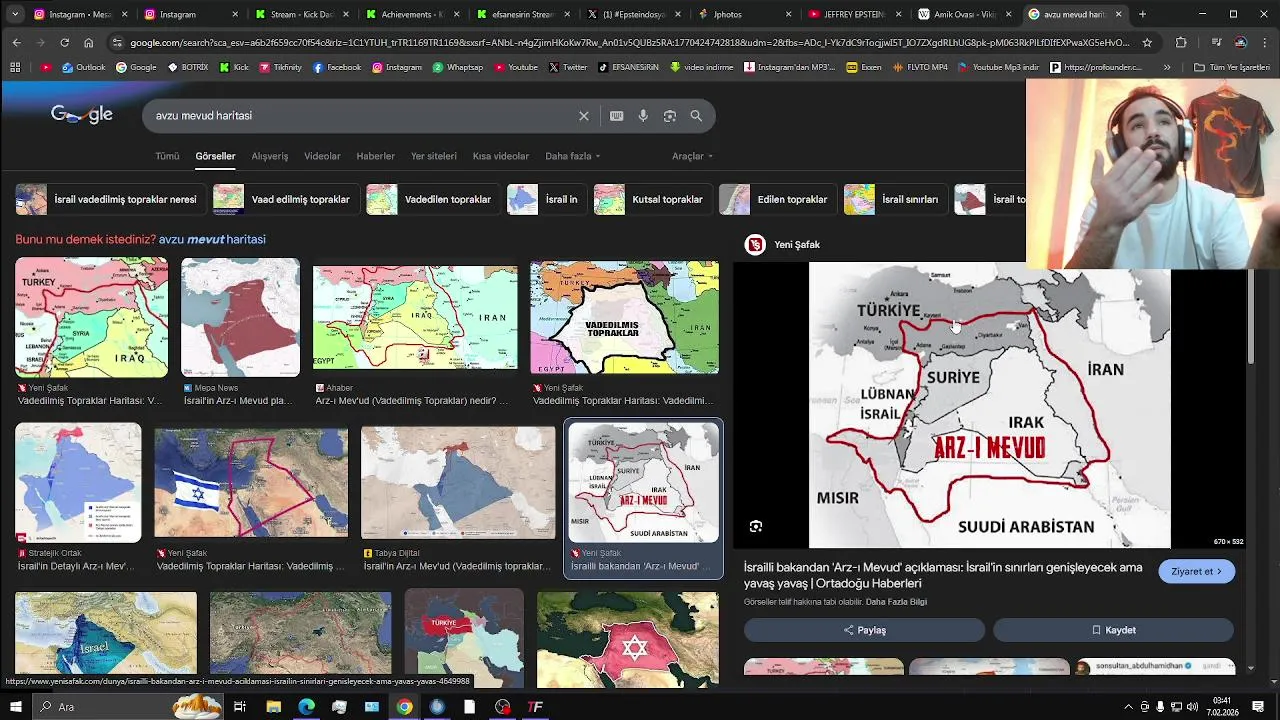The width and height of the screenshot is (1280, 720).
Task: Switch to the Haberler tab
Action: (x=375, y=156)
